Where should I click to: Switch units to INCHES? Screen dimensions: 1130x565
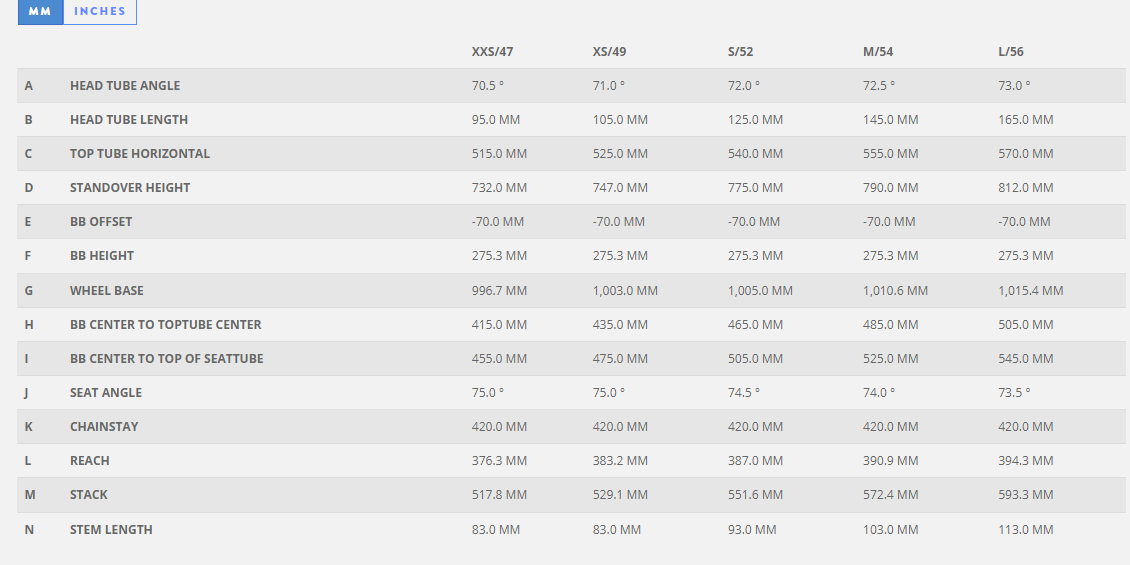pyautogui.click(x=100, y=12)
